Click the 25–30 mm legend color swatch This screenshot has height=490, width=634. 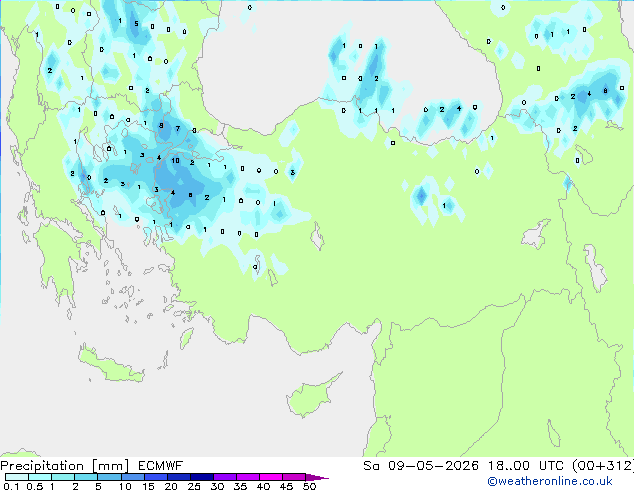pyautogui.click(x=201, y=477)
